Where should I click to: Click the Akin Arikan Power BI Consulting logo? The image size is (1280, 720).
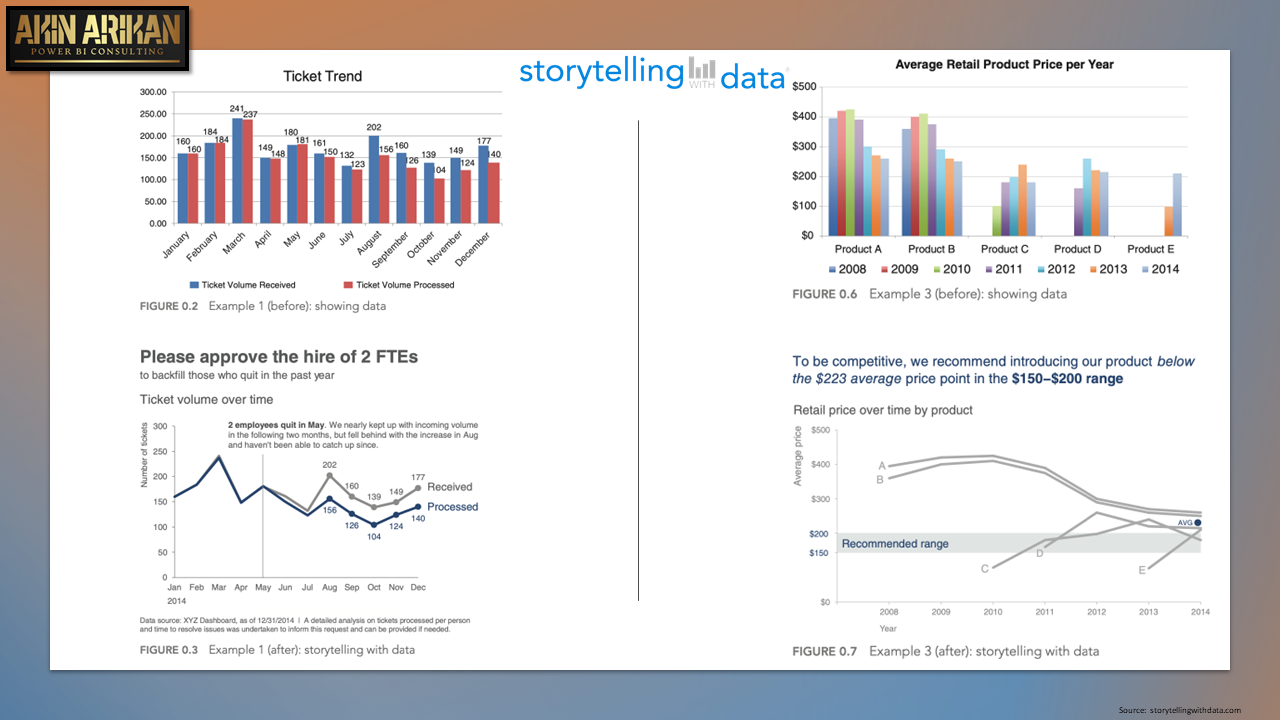tap(97, 37)
